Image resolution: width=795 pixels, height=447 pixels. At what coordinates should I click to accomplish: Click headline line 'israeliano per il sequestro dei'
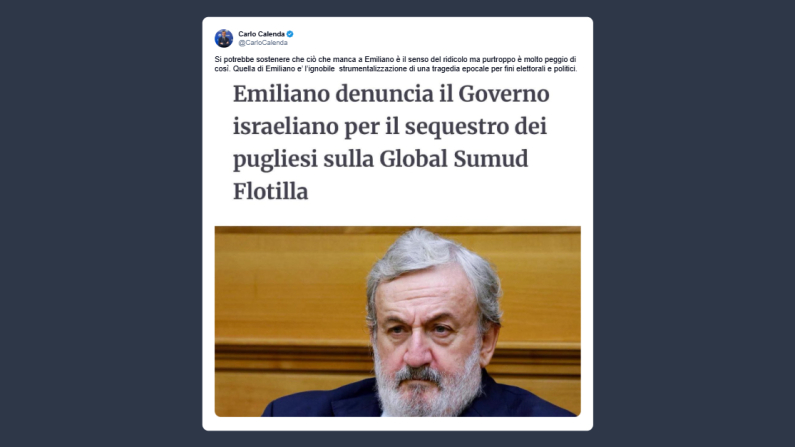click(x=390, y=126)
